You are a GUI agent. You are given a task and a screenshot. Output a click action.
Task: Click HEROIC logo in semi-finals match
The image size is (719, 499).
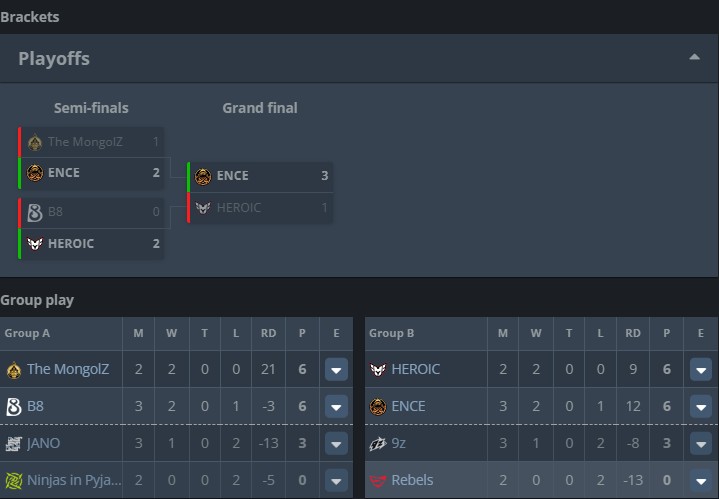35,243
